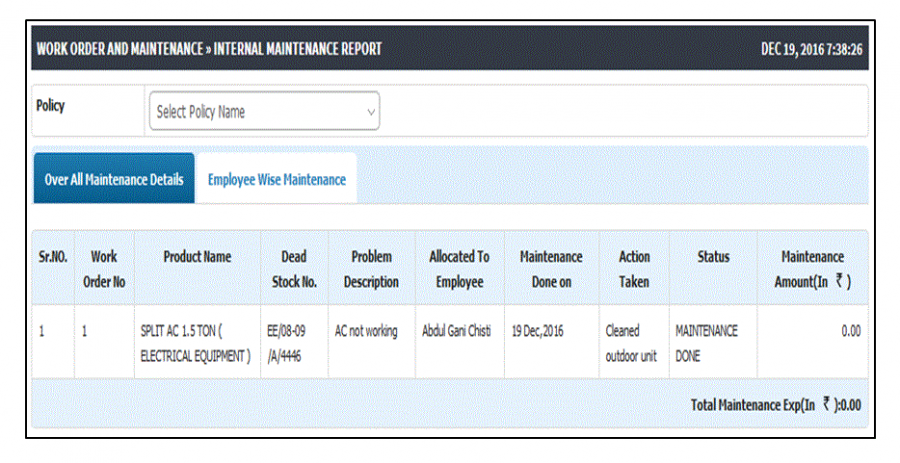Screen dimensions: 900x463
Task: Select the SPLIT AC 1.5 TON product cell
Action: [196, 343]
